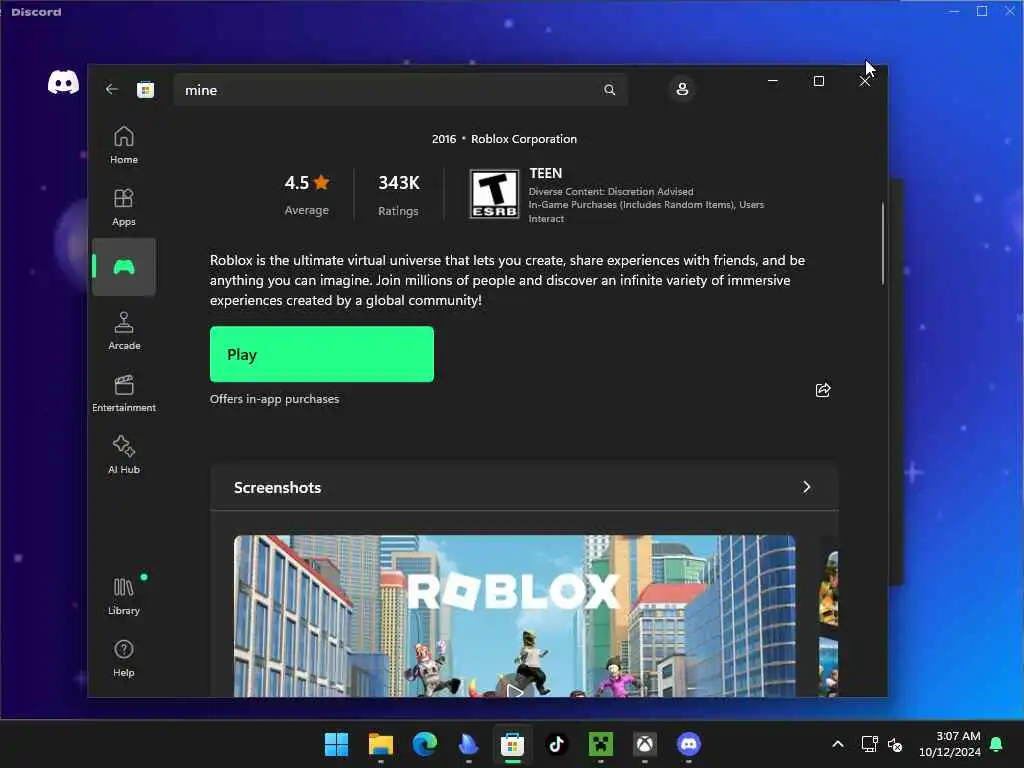1024x768 pixels.
Task: Open TikTok from the taskbar
Action: [x=556, y=744]
